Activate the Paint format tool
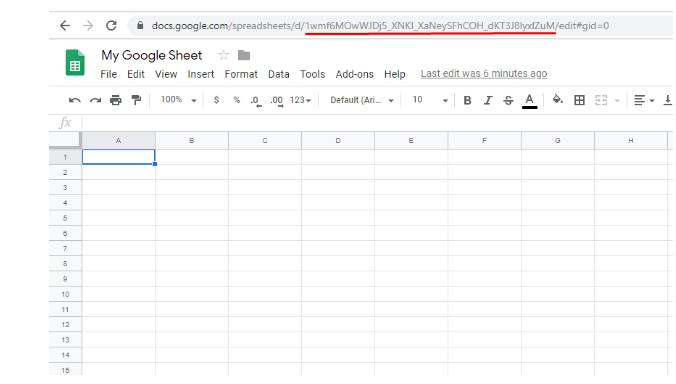 click(x=136, y=100)
